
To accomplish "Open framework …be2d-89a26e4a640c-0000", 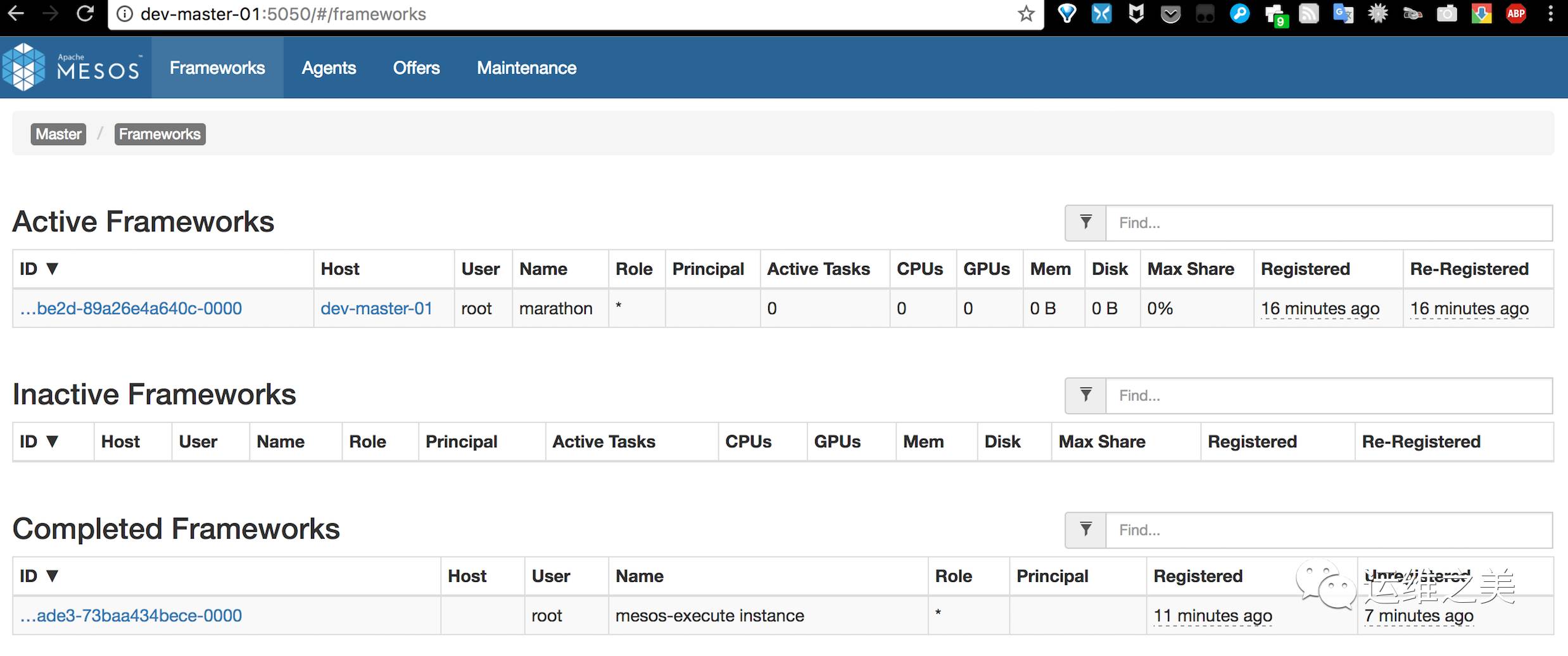I will pos(131,308).
